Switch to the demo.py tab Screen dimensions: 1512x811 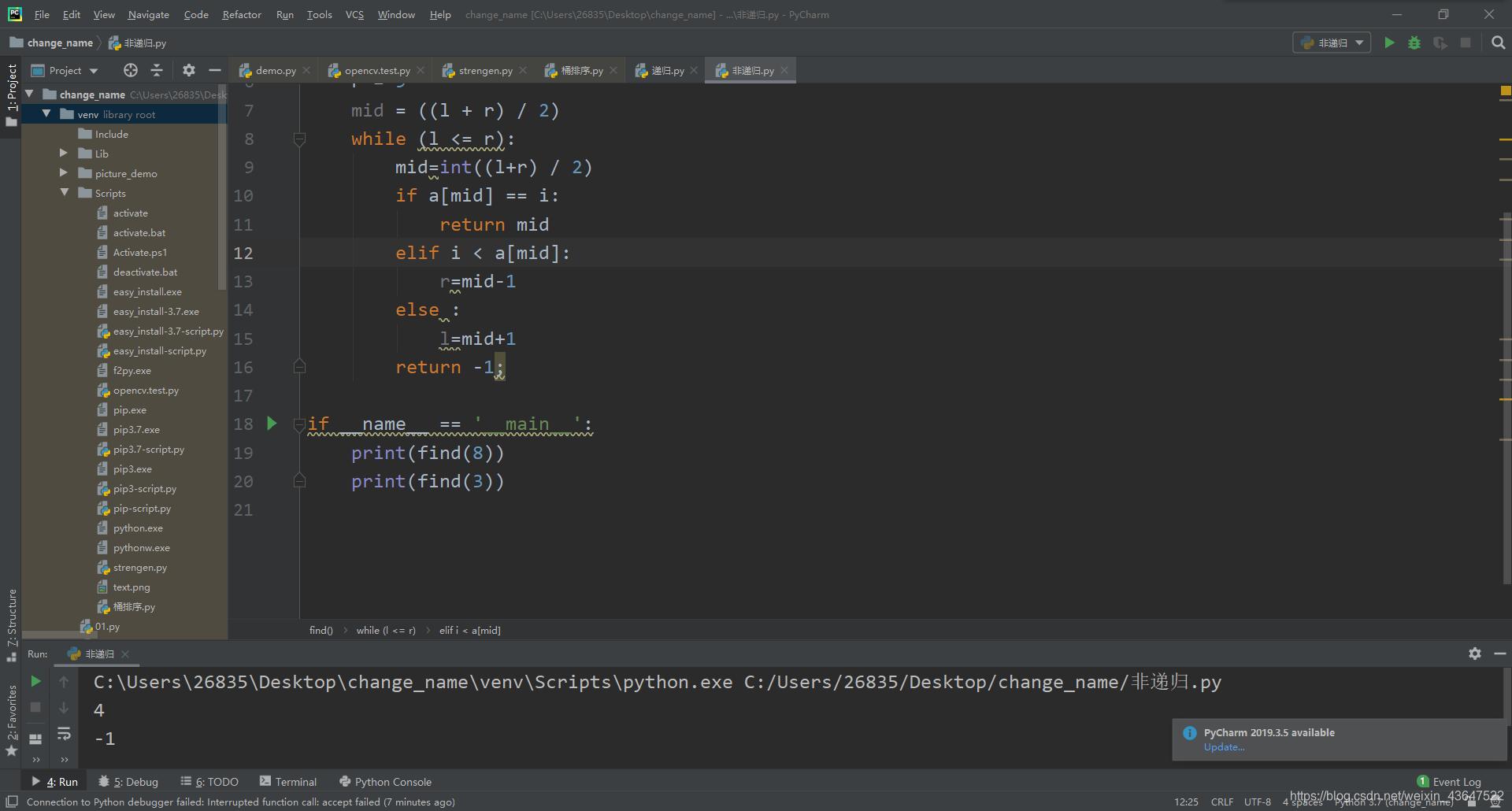pyautogui.click(x=275, y=70)
